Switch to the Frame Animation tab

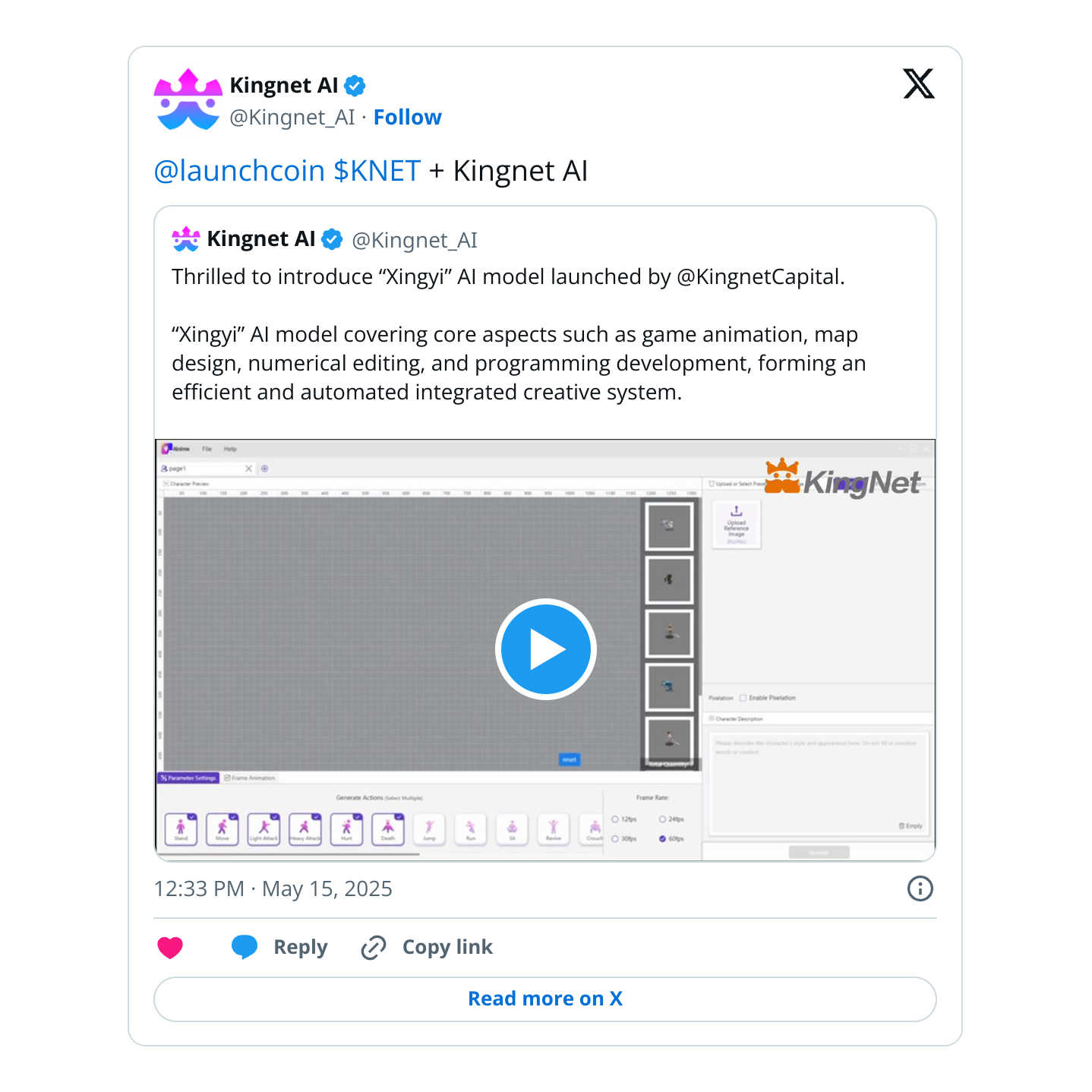coord(250,778)
